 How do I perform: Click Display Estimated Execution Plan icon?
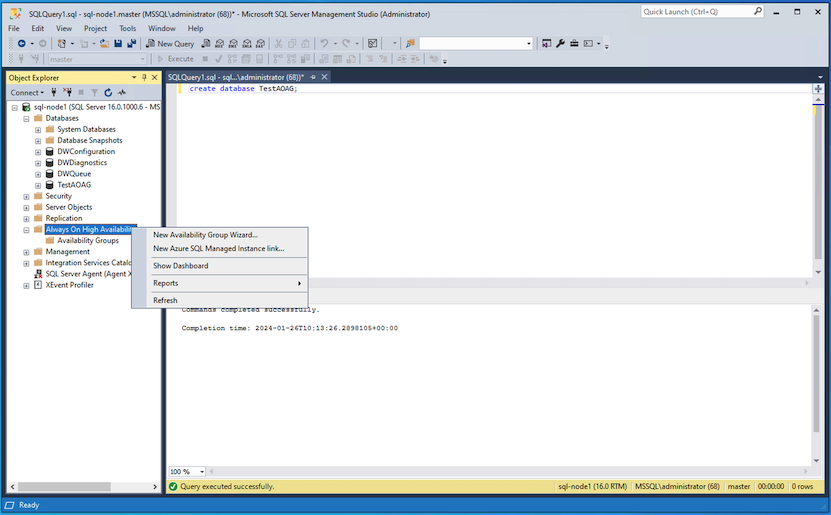[x=232, y=59]
